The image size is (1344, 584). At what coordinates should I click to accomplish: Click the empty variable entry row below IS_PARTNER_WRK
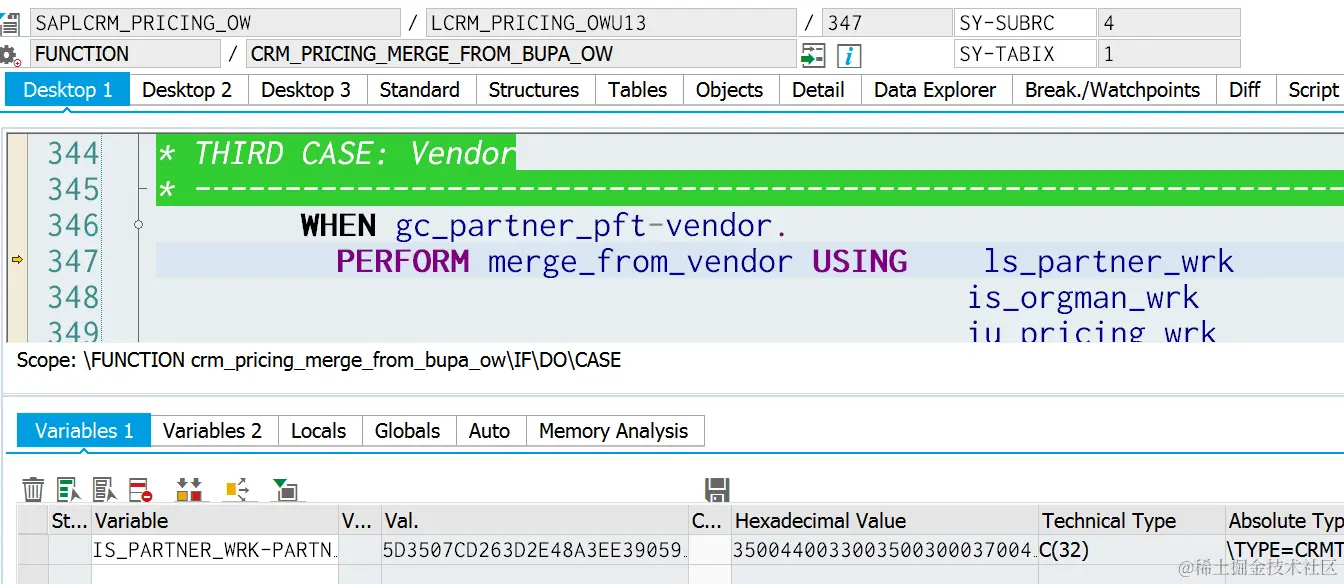tap(215, 575)
